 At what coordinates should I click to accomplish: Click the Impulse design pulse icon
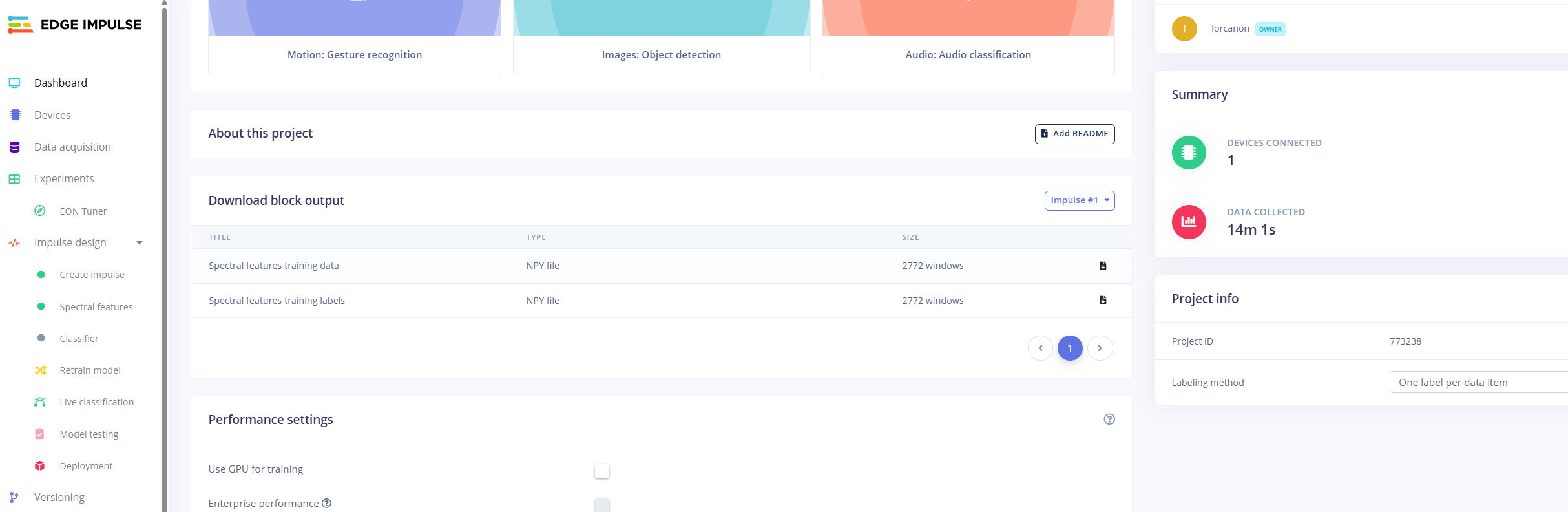[x=14, y=243]
